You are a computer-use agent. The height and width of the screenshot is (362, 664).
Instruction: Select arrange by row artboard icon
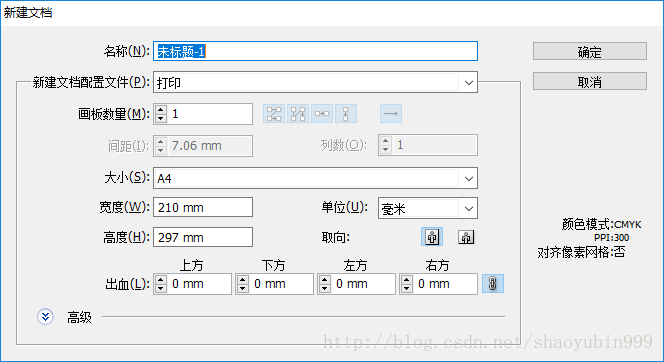pos(322,113)
